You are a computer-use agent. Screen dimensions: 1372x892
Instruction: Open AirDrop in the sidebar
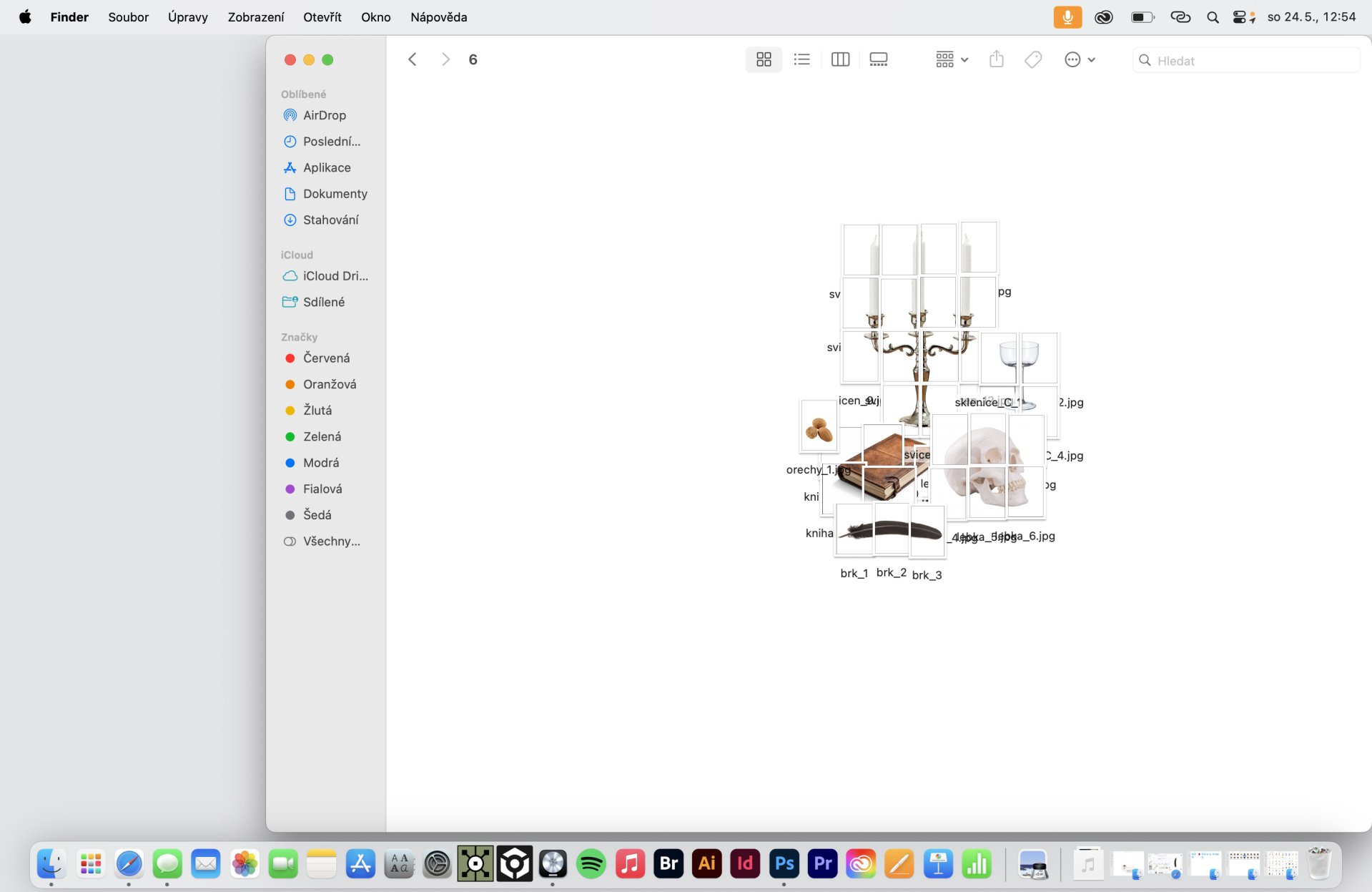pyautogui.click(x=324, y=115)
